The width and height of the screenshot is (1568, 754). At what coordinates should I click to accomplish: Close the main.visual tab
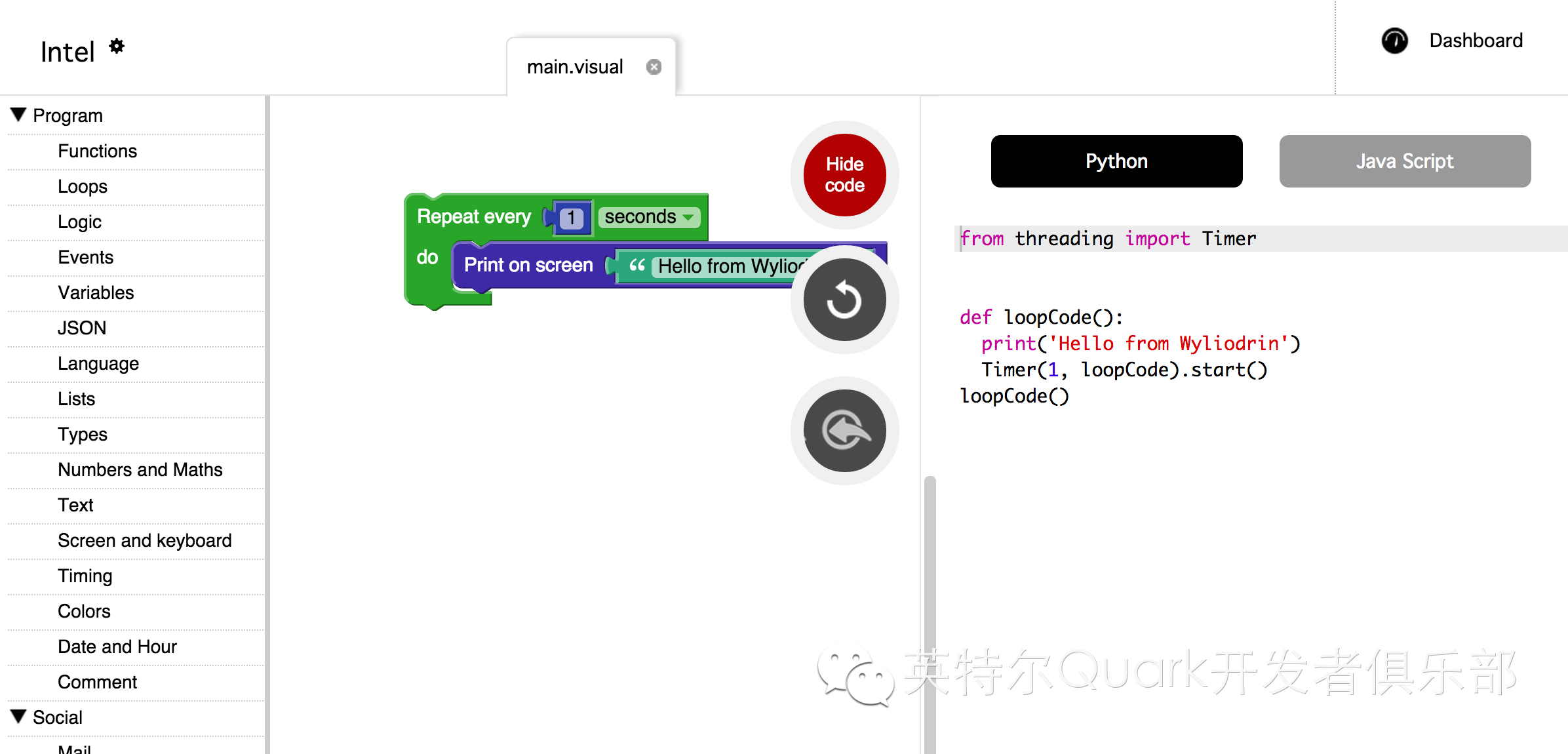(654, 67)
